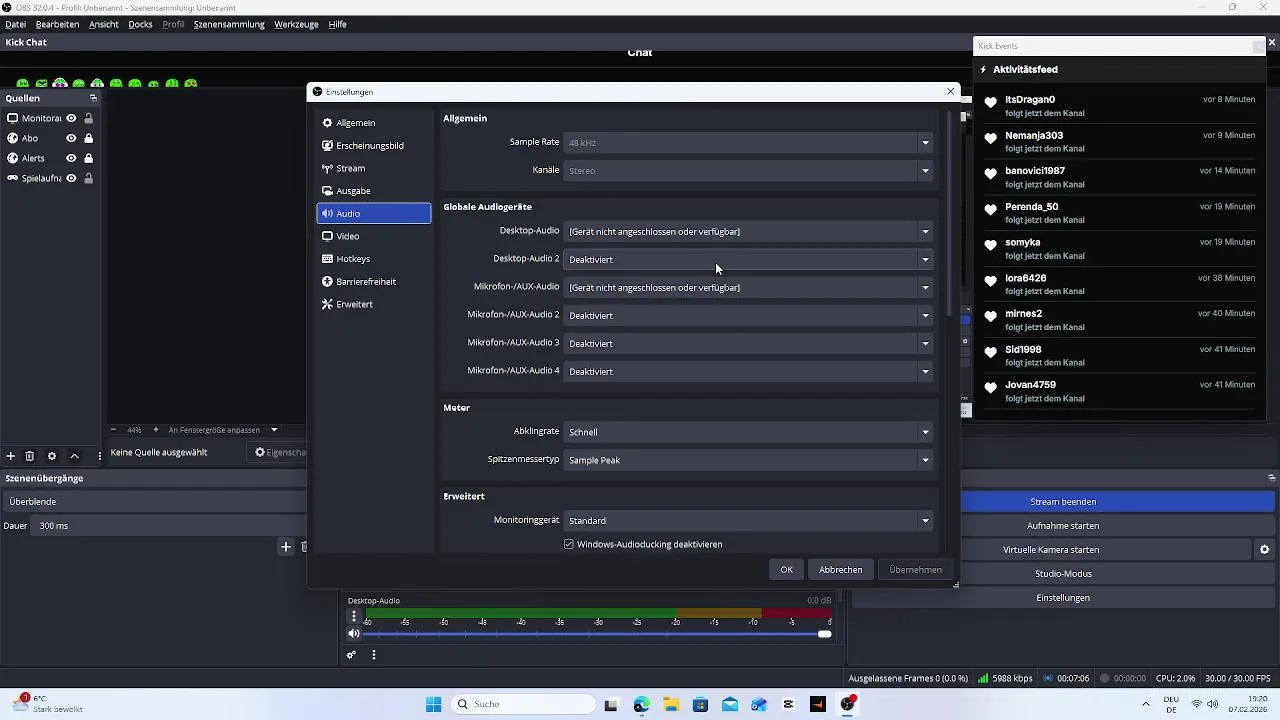
Task: Toggle visibility of the Alerts source
Action: coord(71,158)
